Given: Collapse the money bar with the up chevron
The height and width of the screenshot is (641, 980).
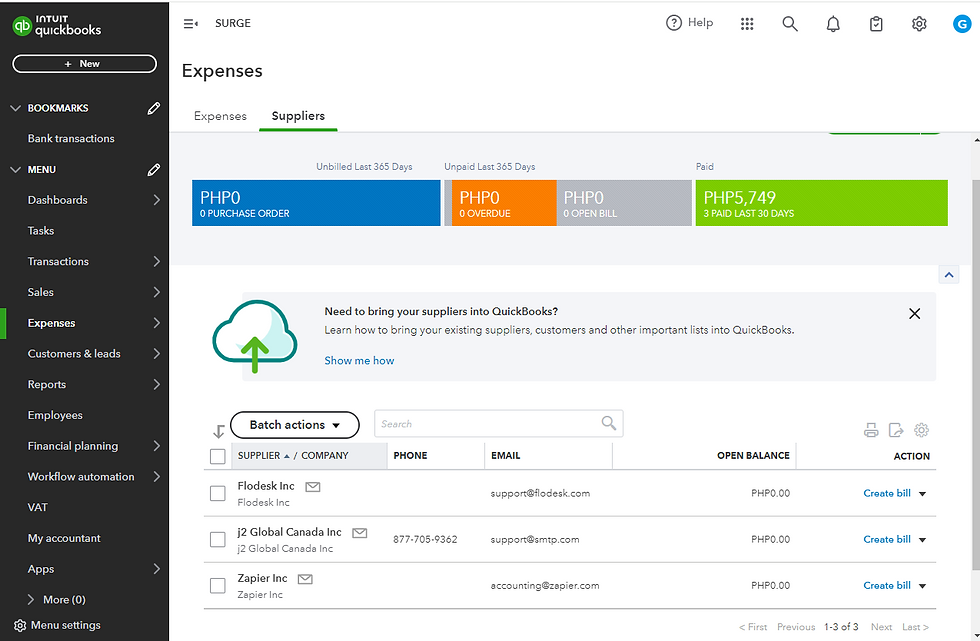Looking at the screenshot, I should [x=949, y=275].
